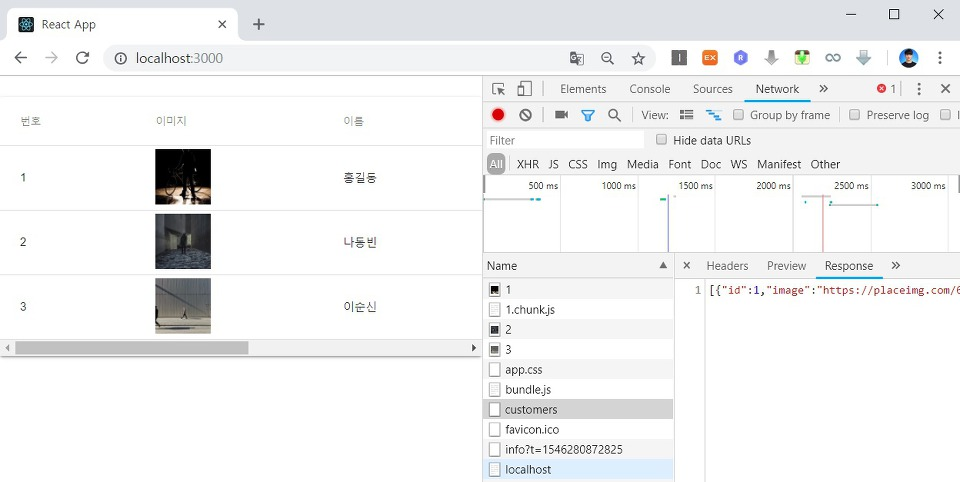Image resolution: width=960 pixels, height=482 pixels.
Task: Select the inspect element tool
Action: pos(499,89)
